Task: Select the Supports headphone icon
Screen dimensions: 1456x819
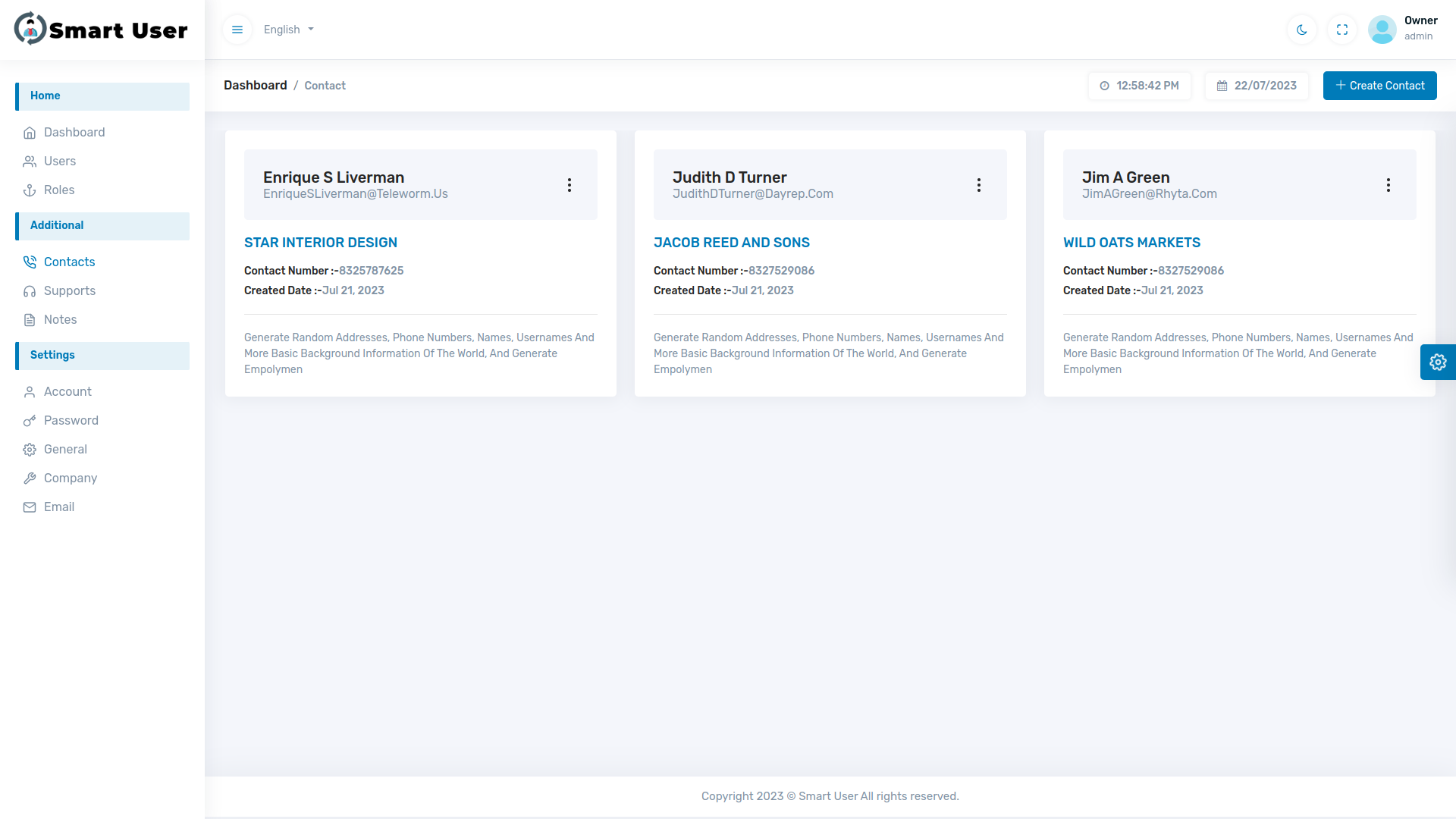Action: click(30, 290)
